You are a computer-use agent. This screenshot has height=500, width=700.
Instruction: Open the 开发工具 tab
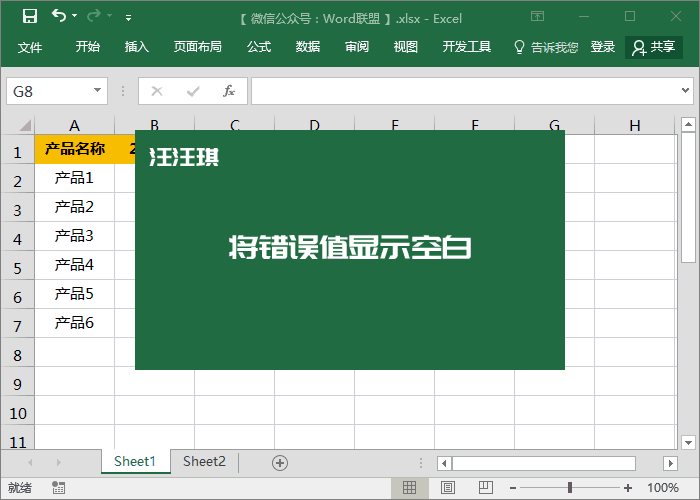467,46
